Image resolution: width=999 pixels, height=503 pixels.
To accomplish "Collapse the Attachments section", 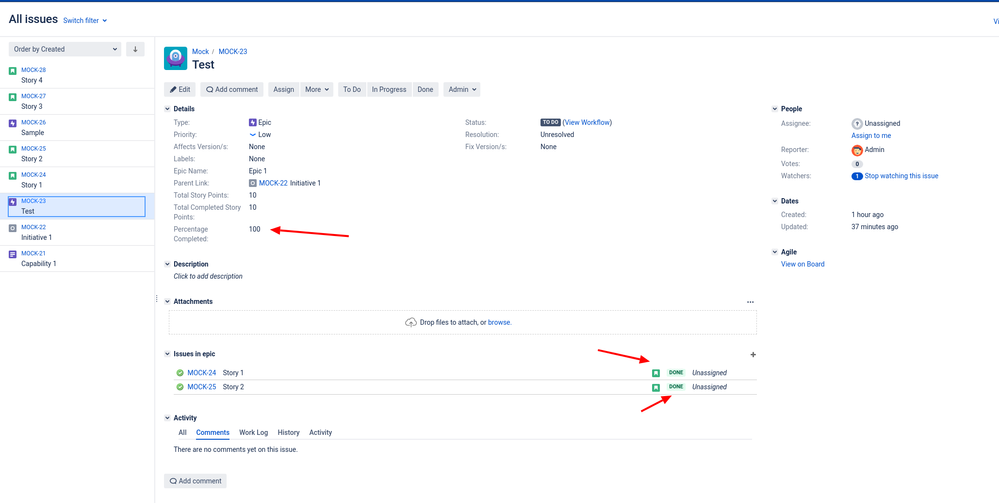I will [x=168, y=302].
